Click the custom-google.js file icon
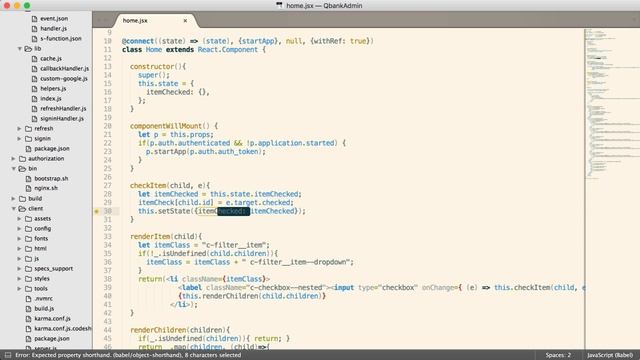 (x=34, y=78)
